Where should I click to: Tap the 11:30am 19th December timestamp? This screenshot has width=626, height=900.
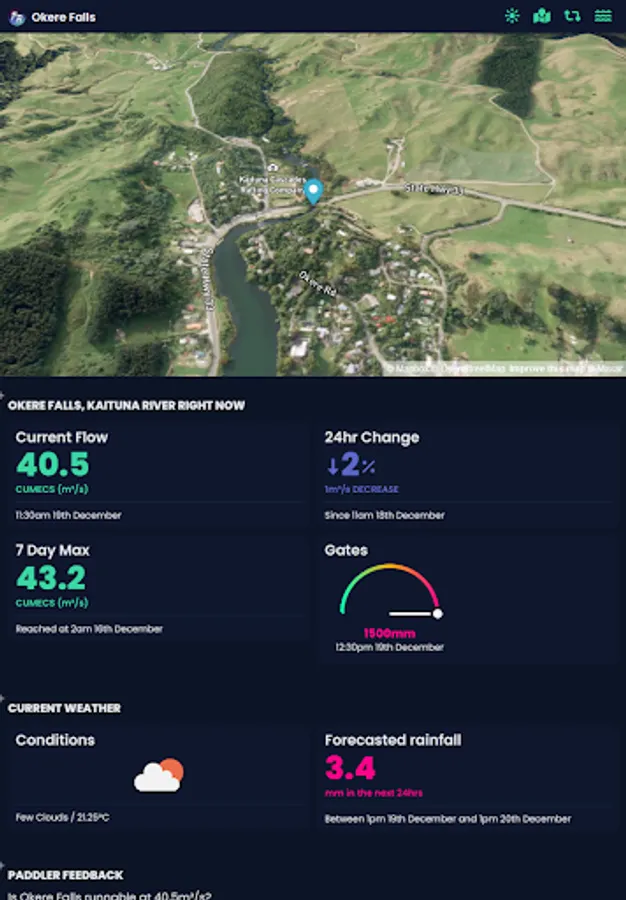[x=68, y=515]
